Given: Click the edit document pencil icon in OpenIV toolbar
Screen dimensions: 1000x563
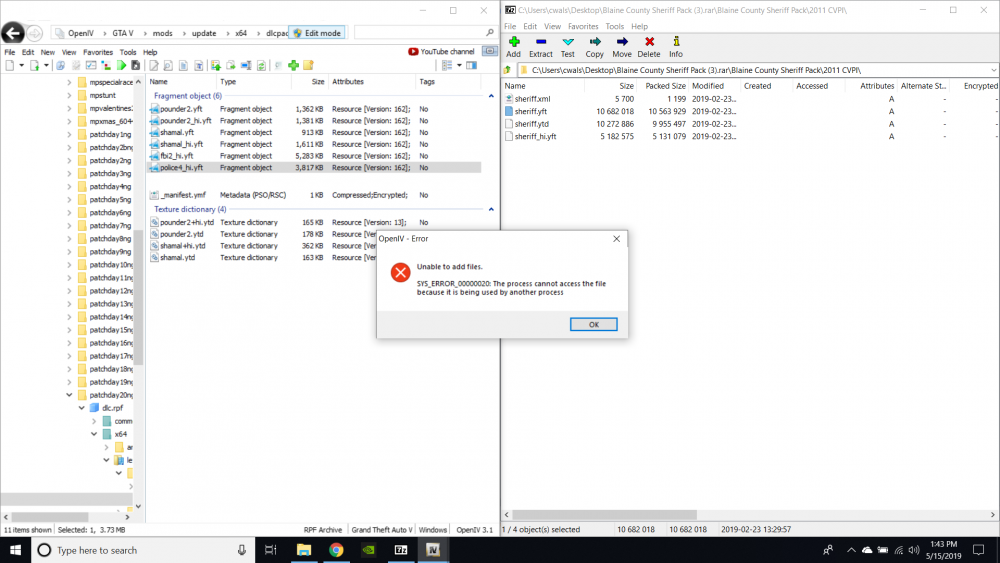Looking at the screenshot, I should (x=154, y=66).
